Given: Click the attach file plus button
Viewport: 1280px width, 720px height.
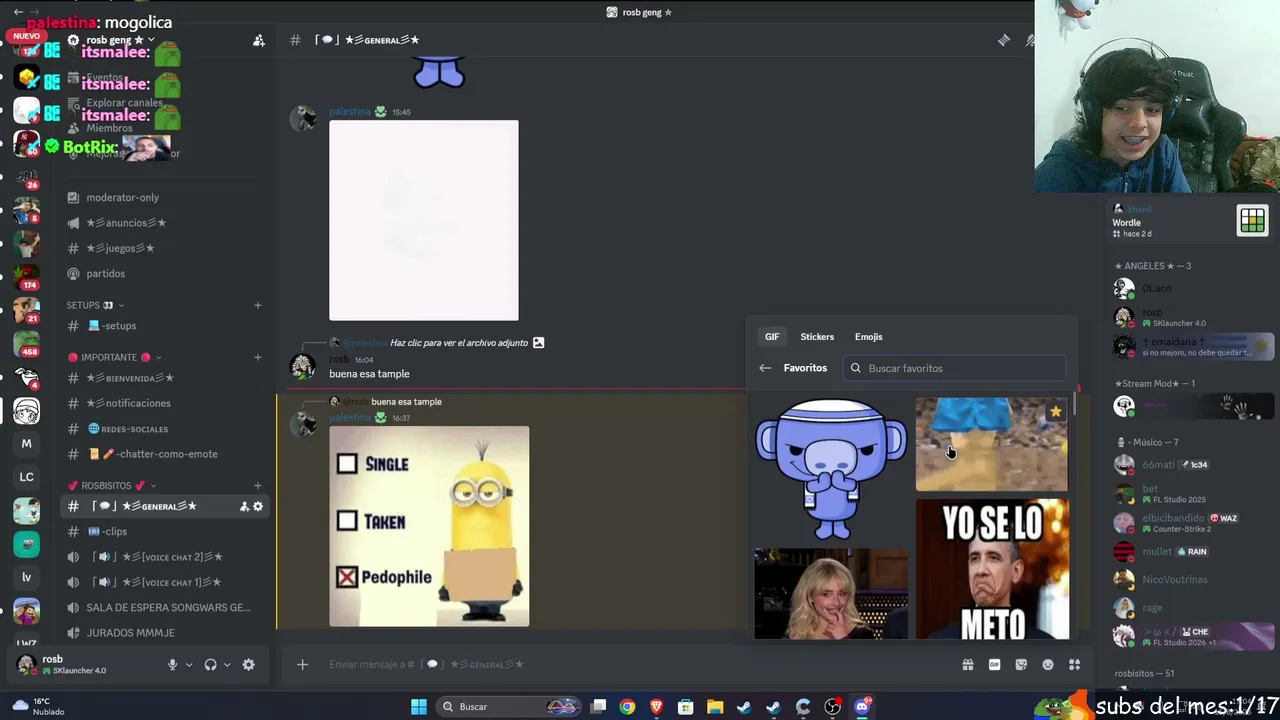Looking at the screenshot, I should coord(302,665).
